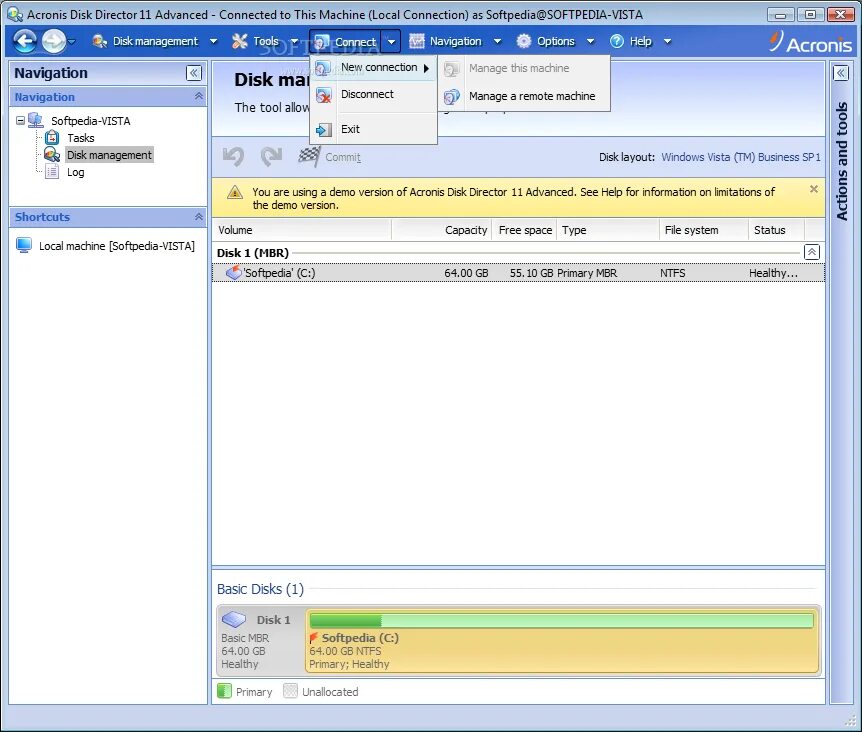Expand the Actions and tools side panel

[x=841, y=73]
